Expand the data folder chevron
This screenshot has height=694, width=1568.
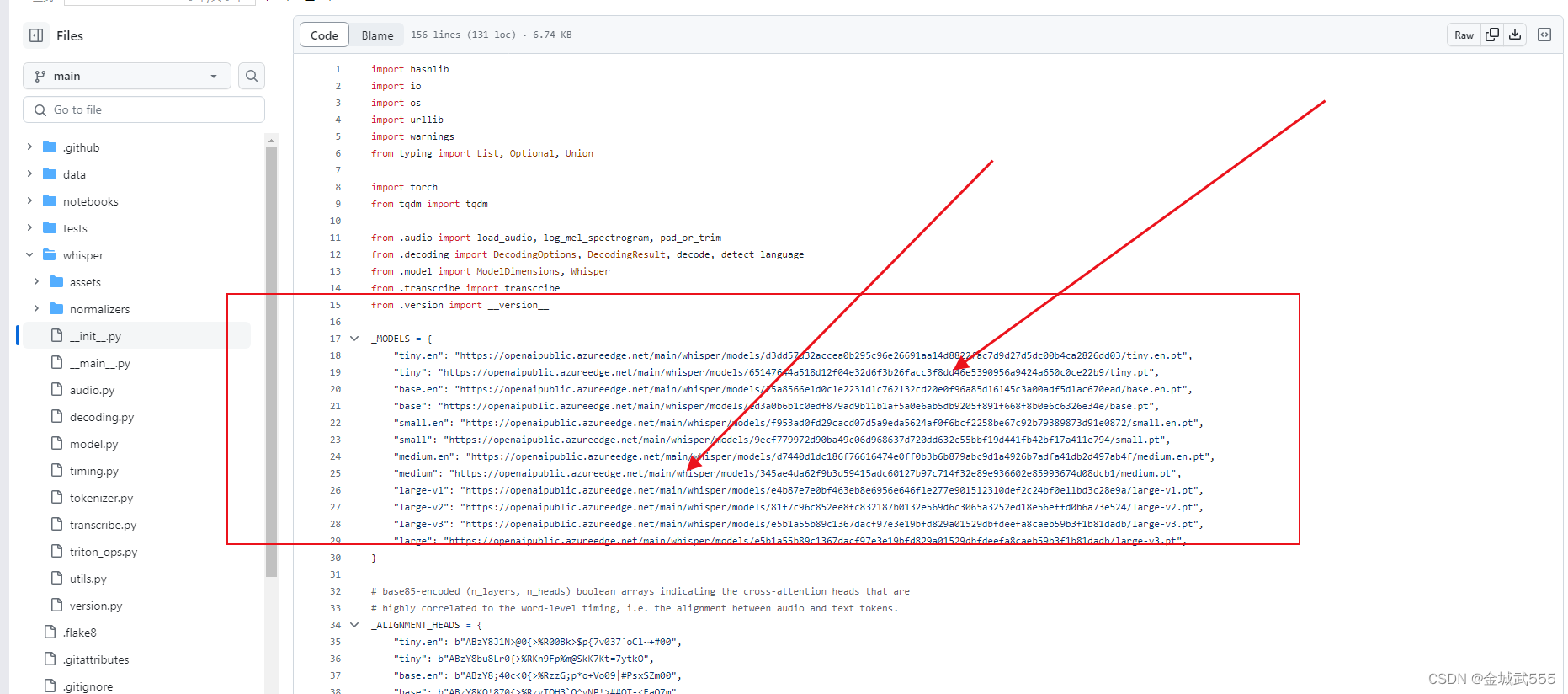click(29, 173)
